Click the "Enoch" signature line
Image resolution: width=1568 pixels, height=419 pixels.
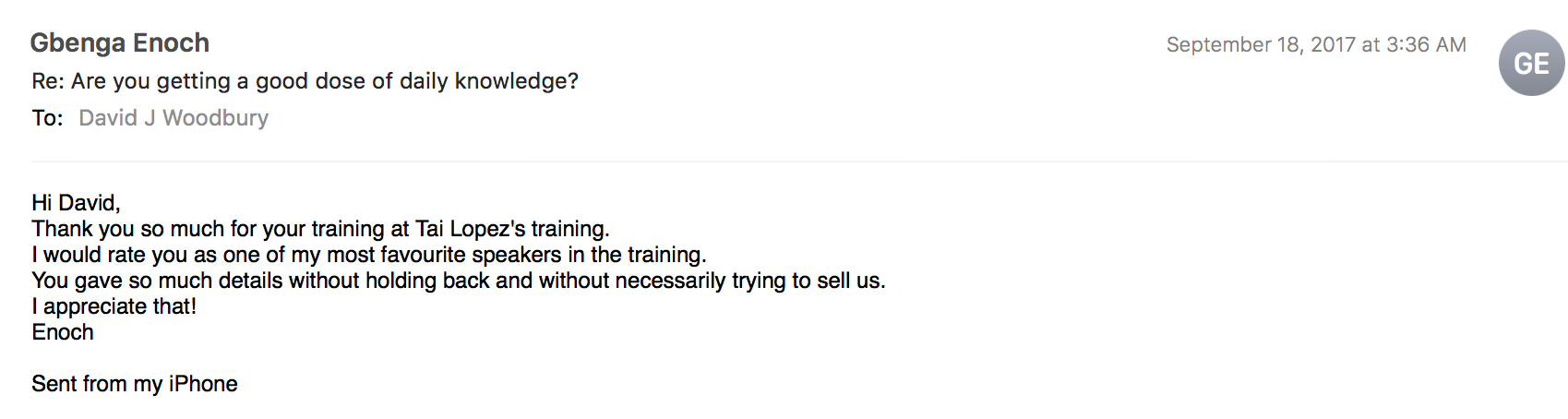point(63,332)
